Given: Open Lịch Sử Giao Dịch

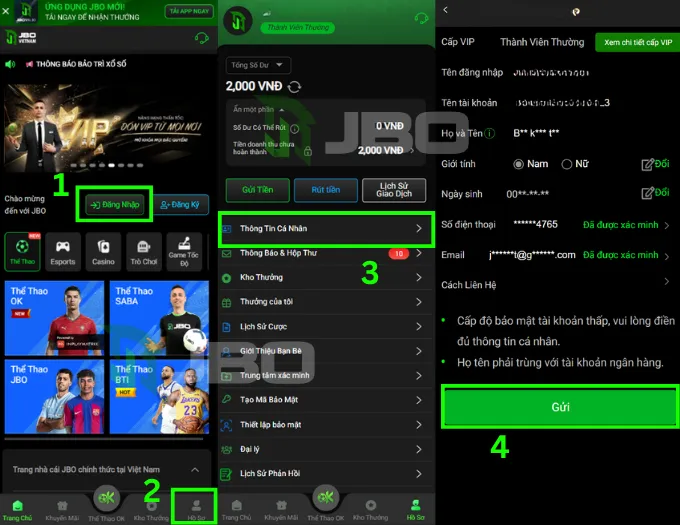Looking at the screenshot, I should [x=394, y=190].
